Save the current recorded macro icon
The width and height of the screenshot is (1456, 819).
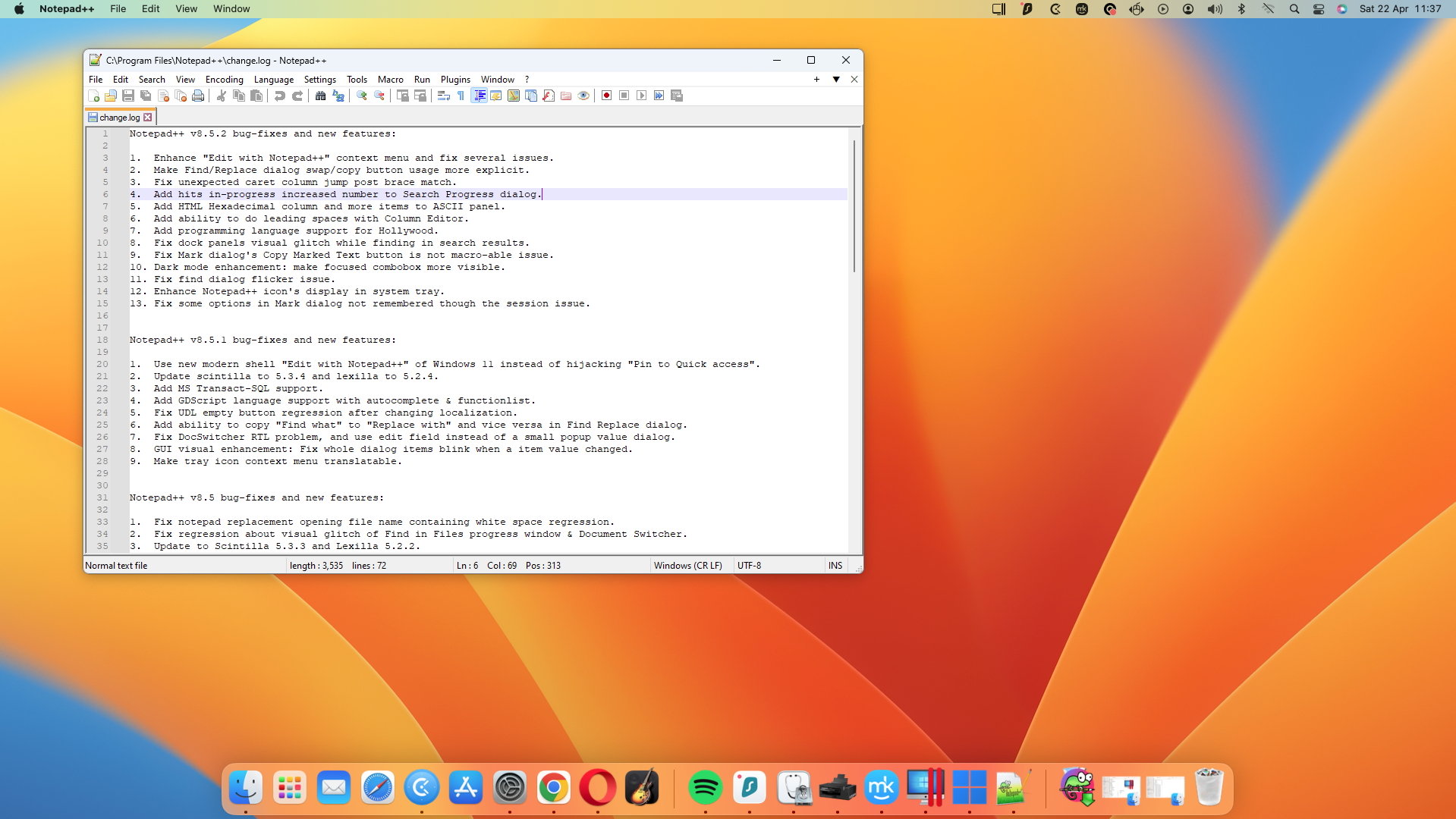677,96
